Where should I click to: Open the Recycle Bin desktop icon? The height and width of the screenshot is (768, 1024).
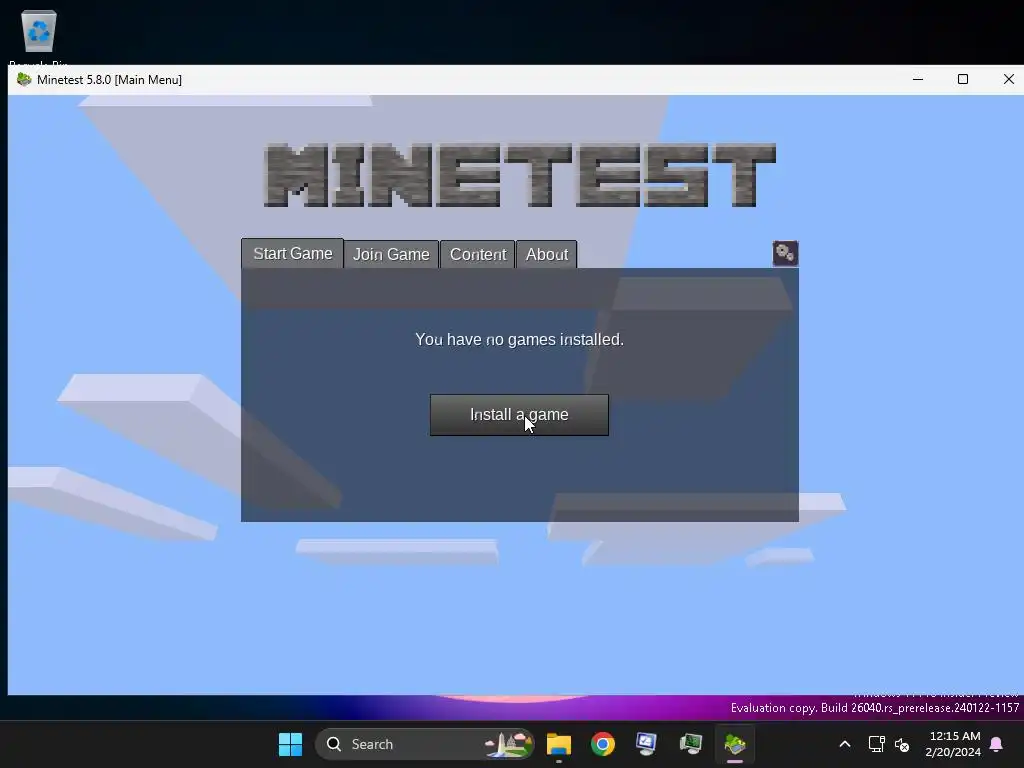39,36
